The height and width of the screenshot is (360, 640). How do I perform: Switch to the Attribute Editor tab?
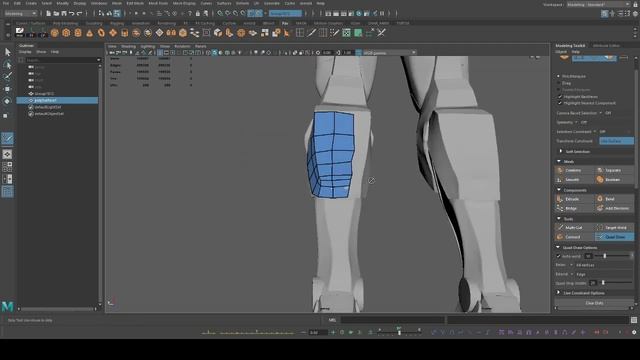606,46
